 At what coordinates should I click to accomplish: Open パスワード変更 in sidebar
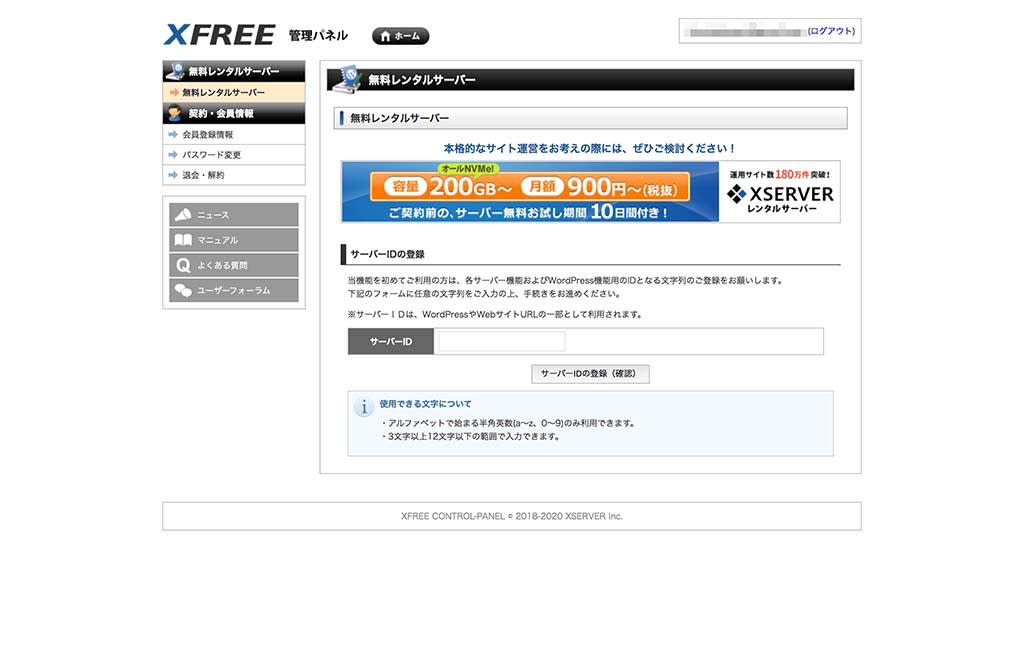234,155
